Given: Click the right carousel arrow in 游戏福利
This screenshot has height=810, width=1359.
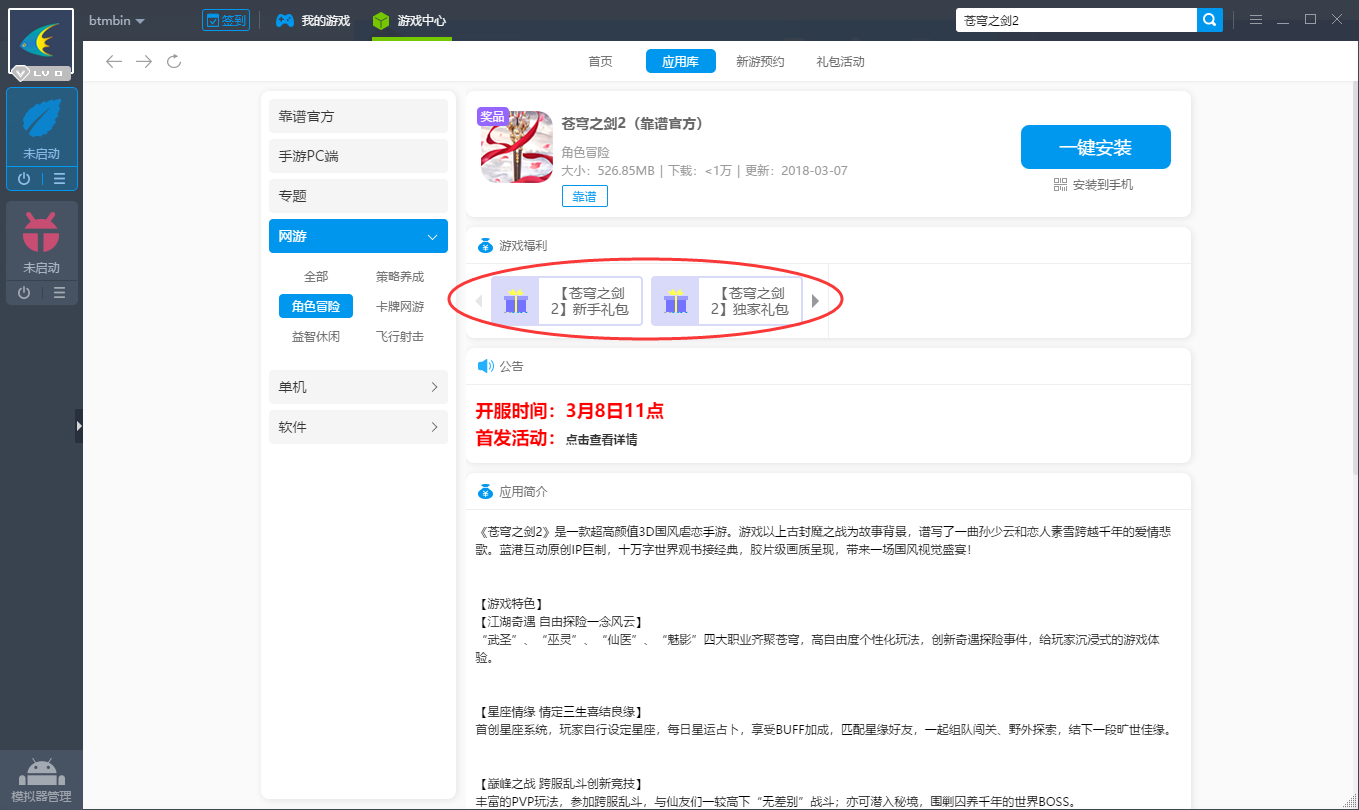Looking at the screenshot, I should 815,300.
